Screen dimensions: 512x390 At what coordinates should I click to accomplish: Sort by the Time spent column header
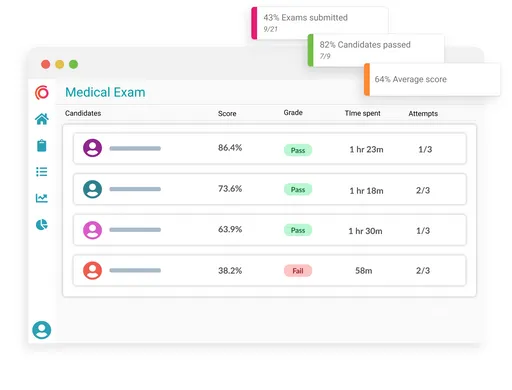[x=362, y=113]
